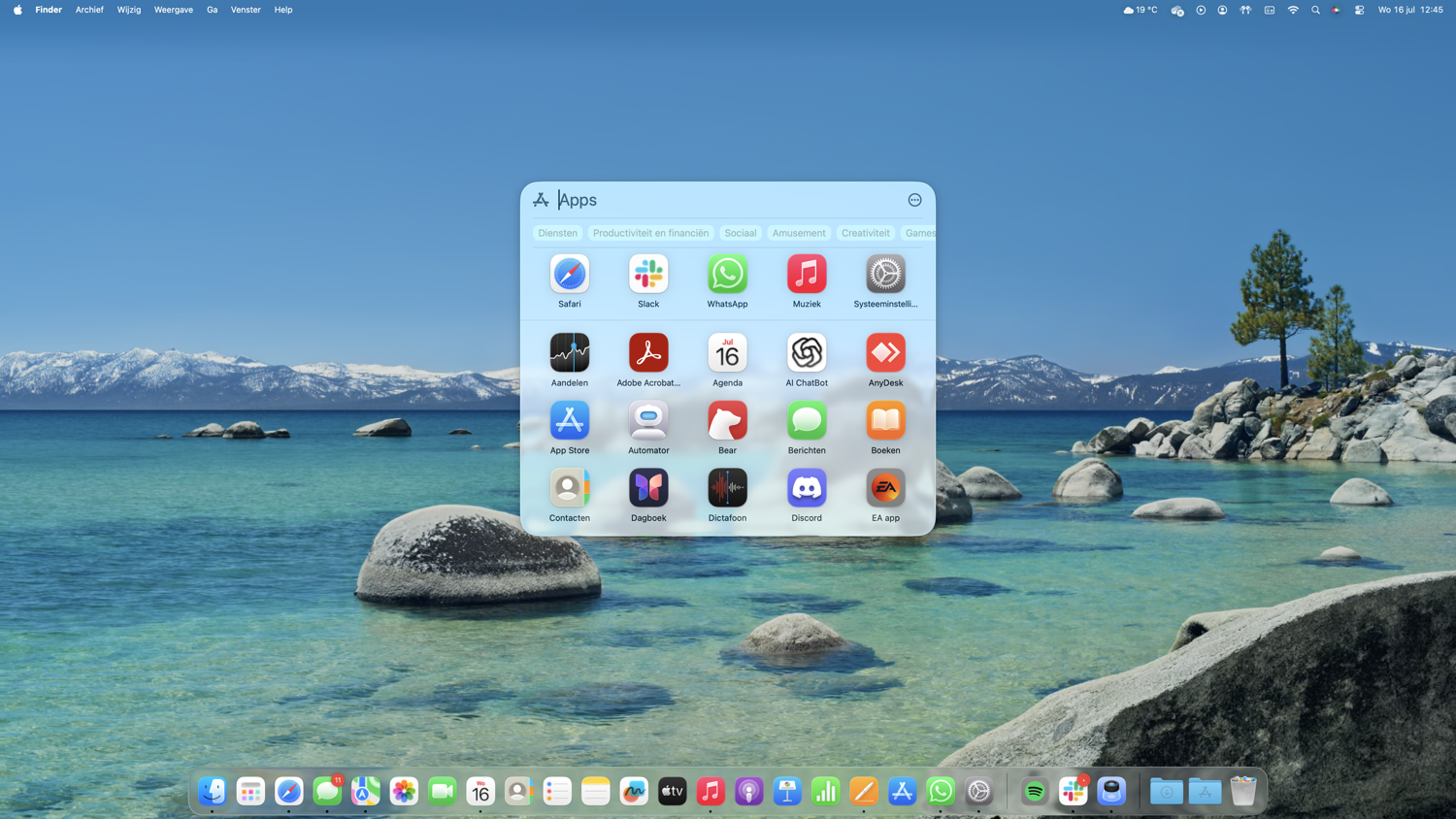Open the Trash in the Dock
The width and height of the screenshot is (1456, 819).
(x=1243, y=792)
